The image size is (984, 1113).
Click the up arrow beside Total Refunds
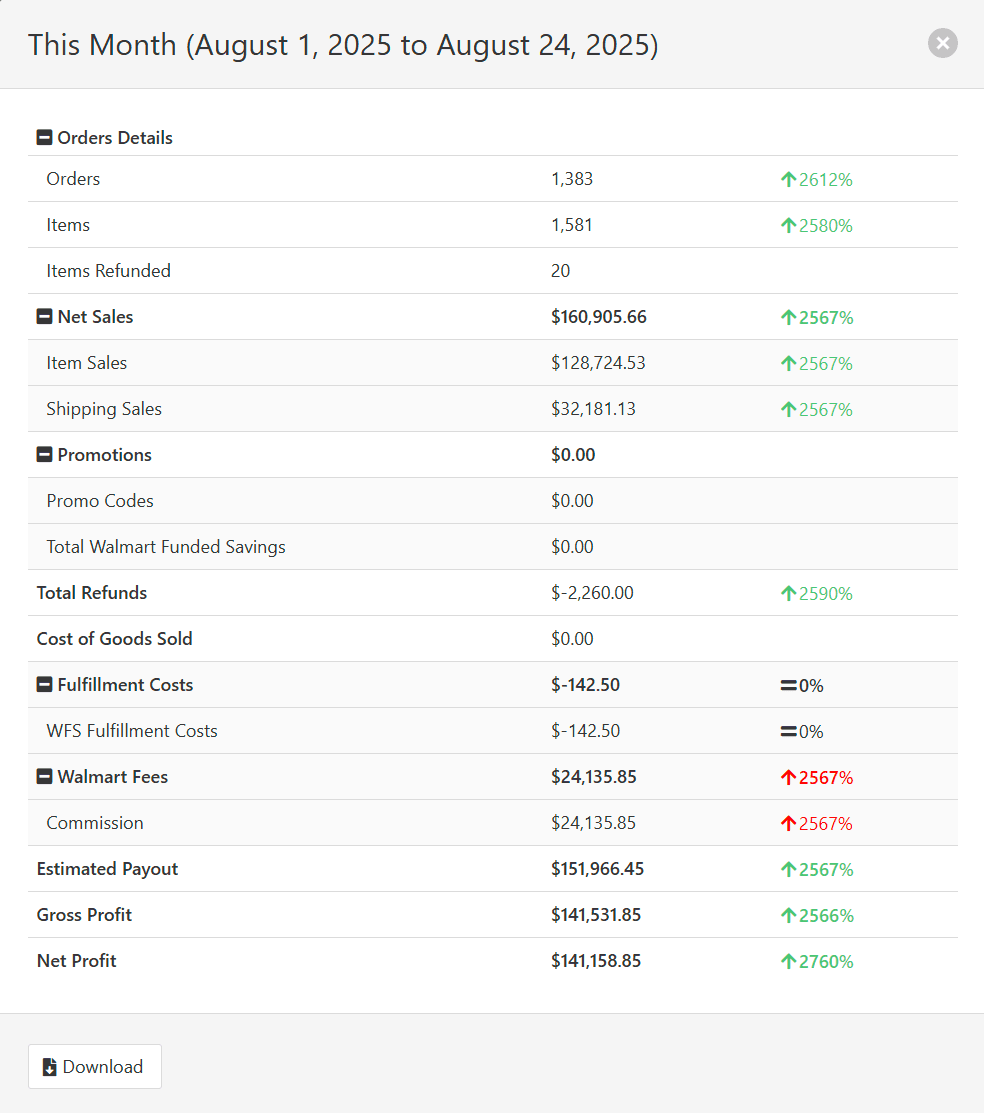pyautogui.click(x=790, y=593)
